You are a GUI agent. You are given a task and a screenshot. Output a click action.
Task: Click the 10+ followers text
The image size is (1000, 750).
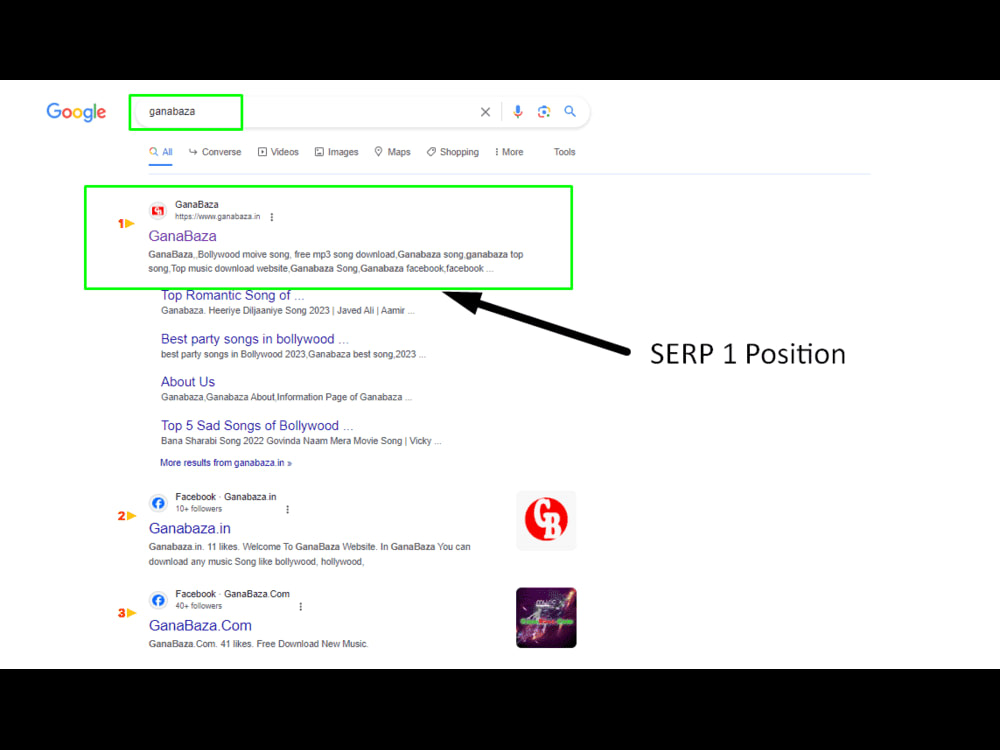(199, 509)
